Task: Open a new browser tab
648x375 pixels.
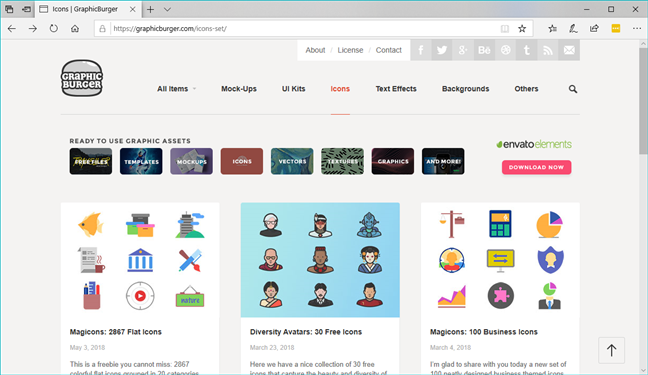Action: point(150,9)
